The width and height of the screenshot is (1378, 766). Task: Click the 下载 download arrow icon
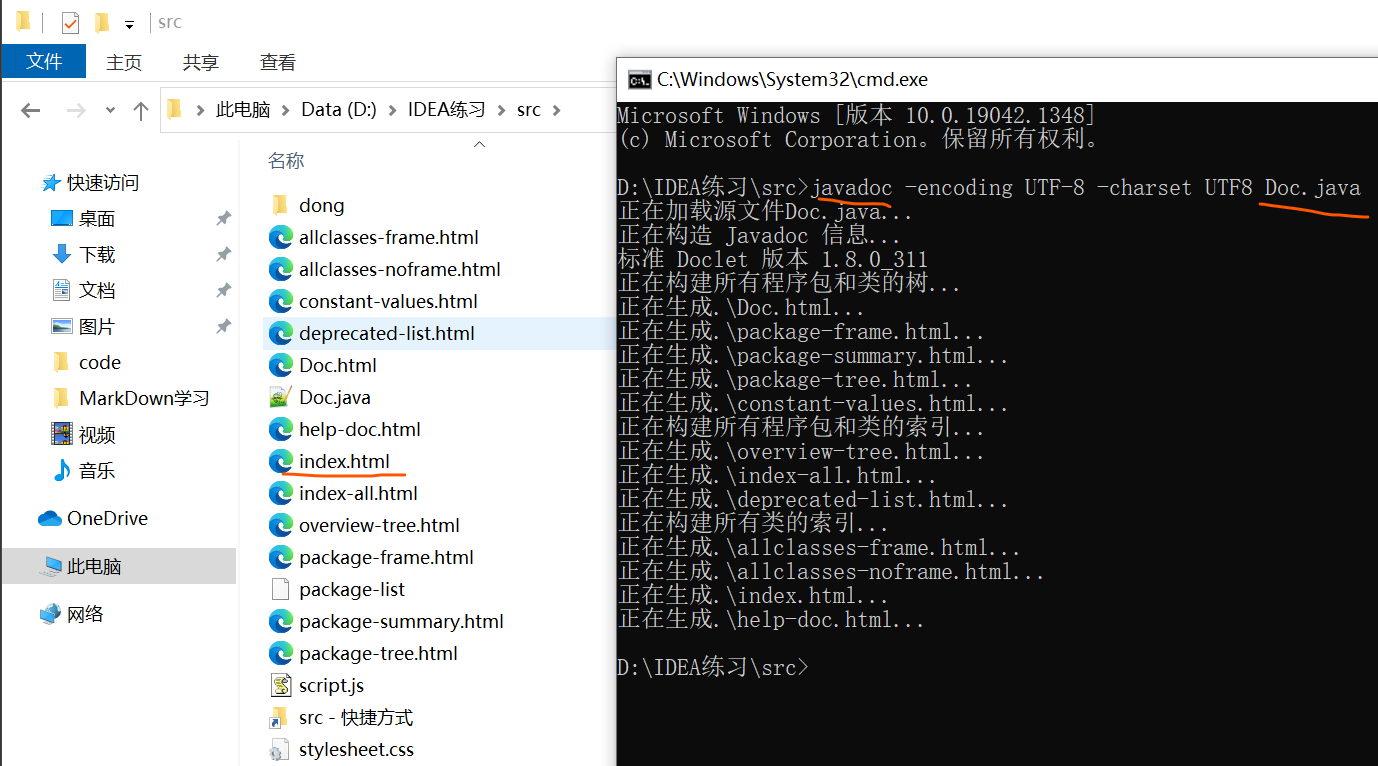tap(62, 255)
